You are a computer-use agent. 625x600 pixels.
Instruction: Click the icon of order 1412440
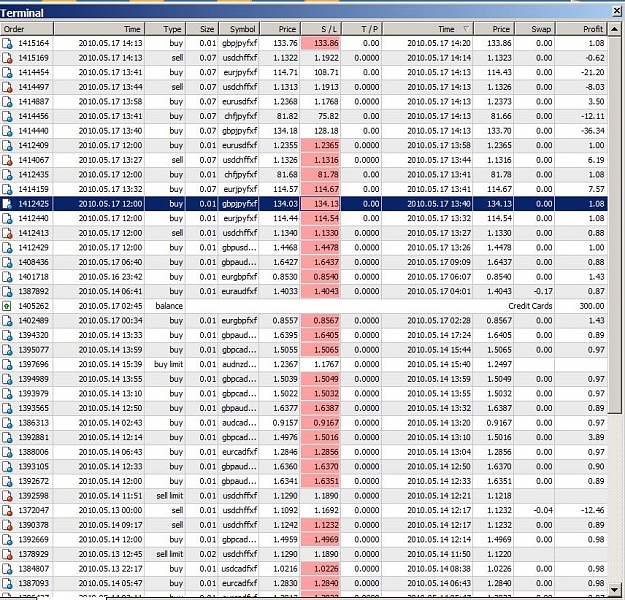(7, 218)
